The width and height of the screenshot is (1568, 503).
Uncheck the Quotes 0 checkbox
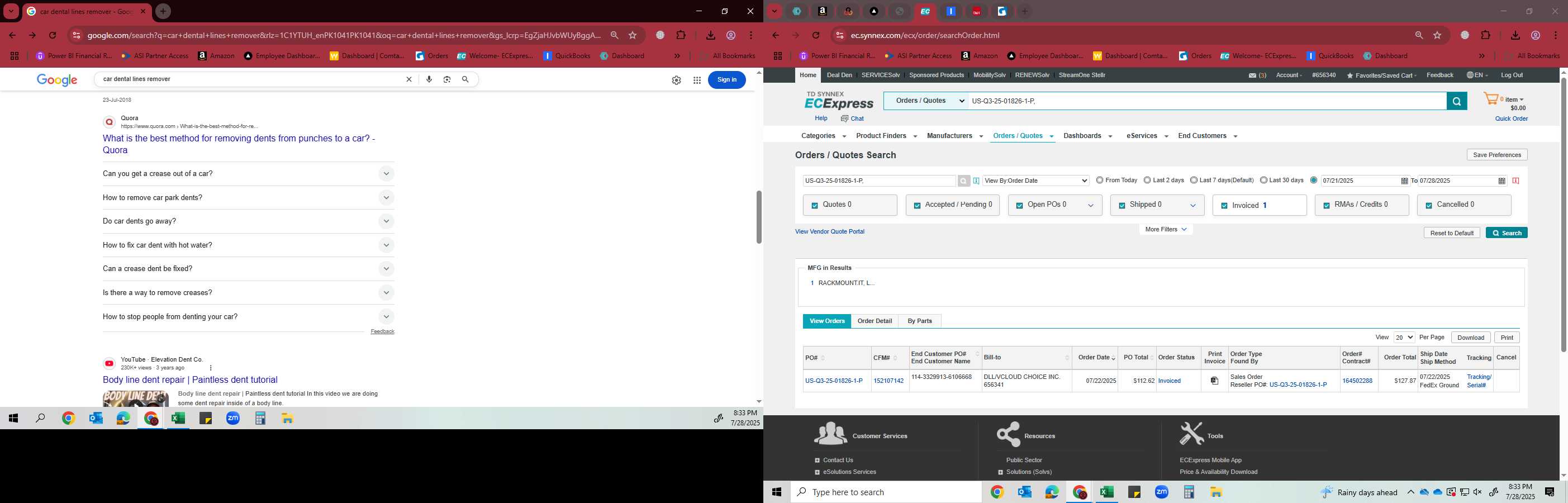(x=814, y=206)
